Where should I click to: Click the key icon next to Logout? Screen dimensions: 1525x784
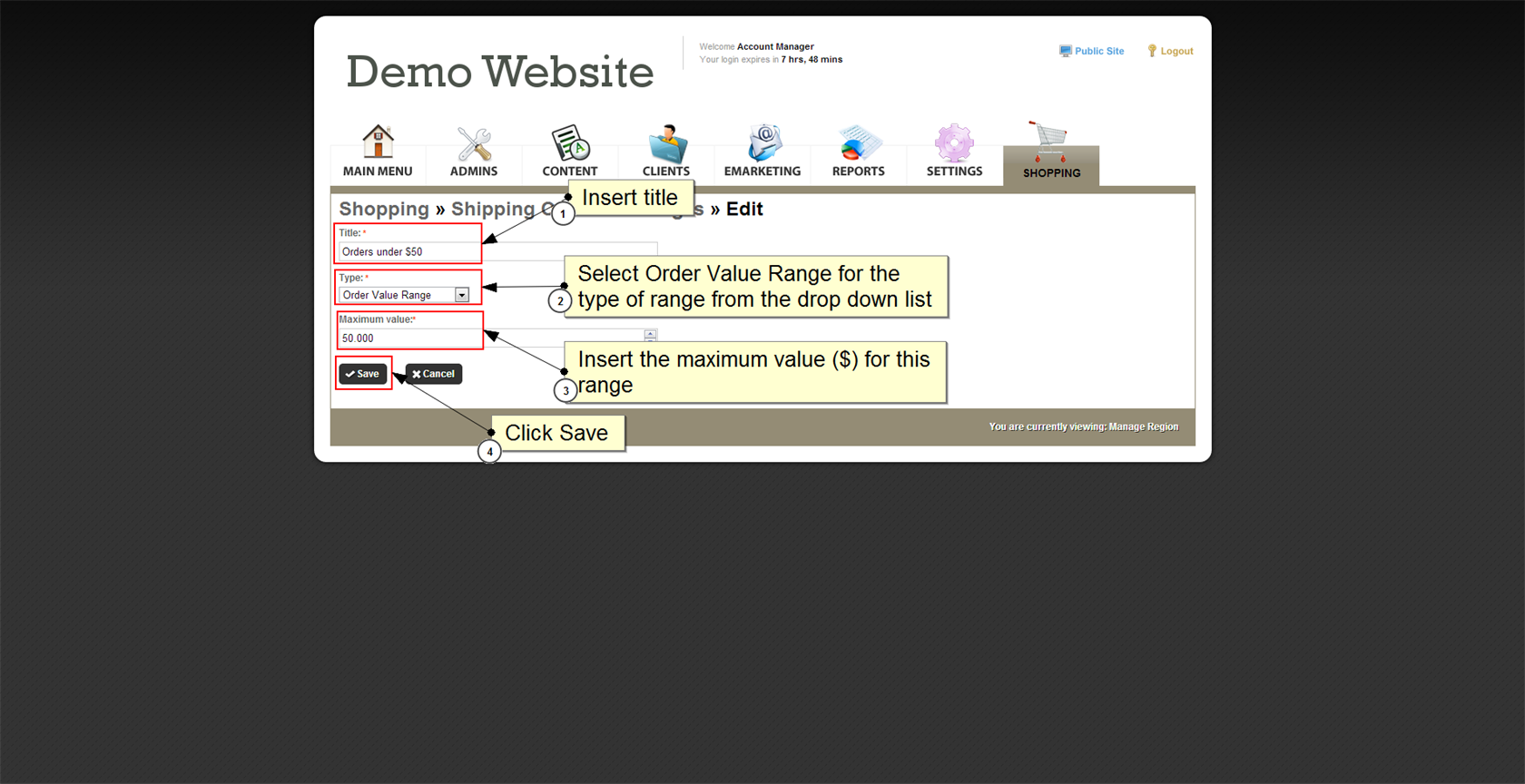1152,51
